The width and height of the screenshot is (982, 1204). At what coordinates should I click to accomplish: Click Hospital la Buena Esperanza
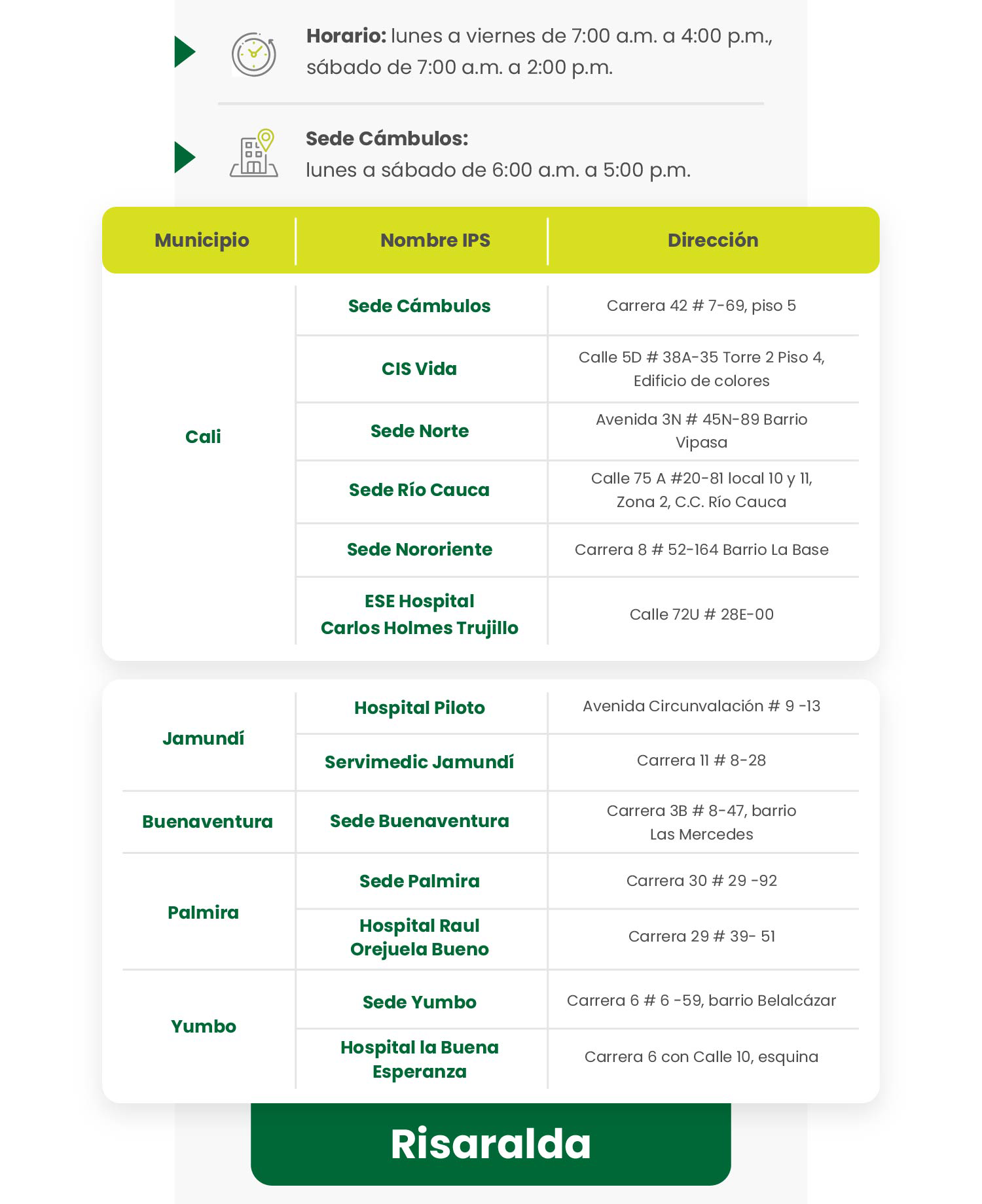click(x=419, y=1059)
